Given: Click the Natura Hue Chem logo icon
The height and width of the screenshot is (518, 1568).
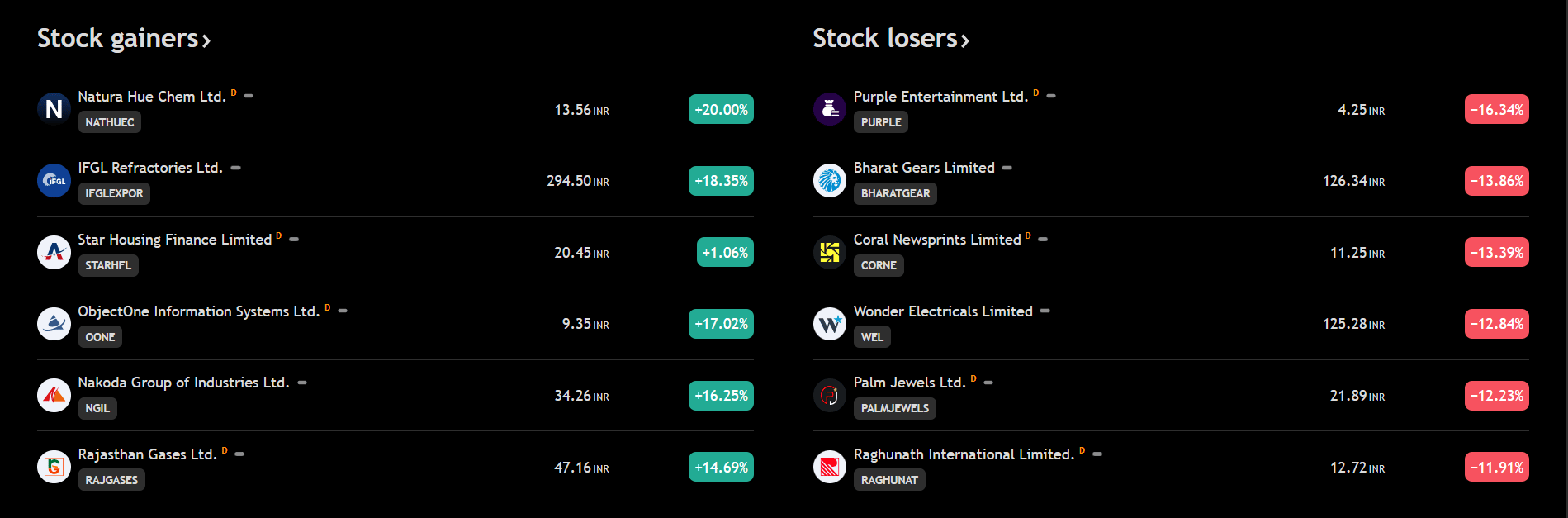Looking at the screenshot, I should 54,109.
